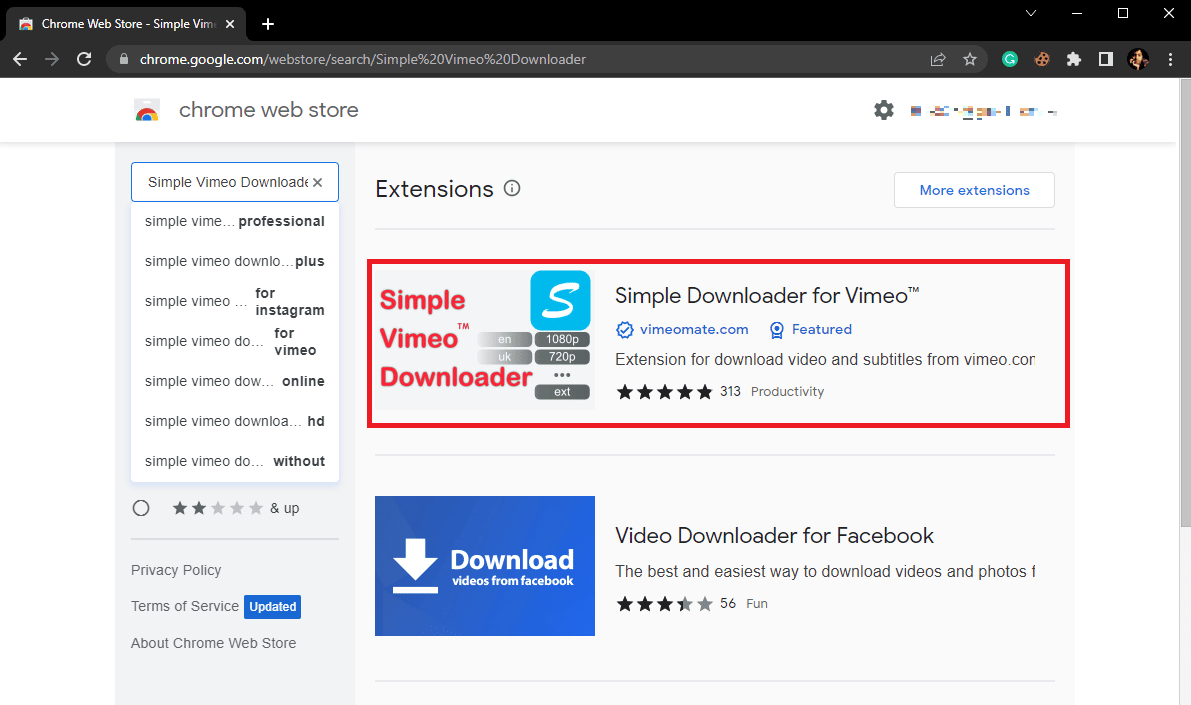Choose suggestion ending in online

pyautogui.click(x=235, y=381)
